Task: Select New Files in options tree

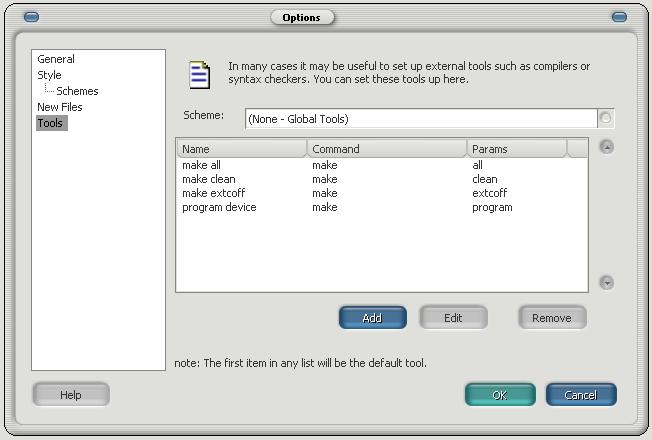Action: click(59, 107)
